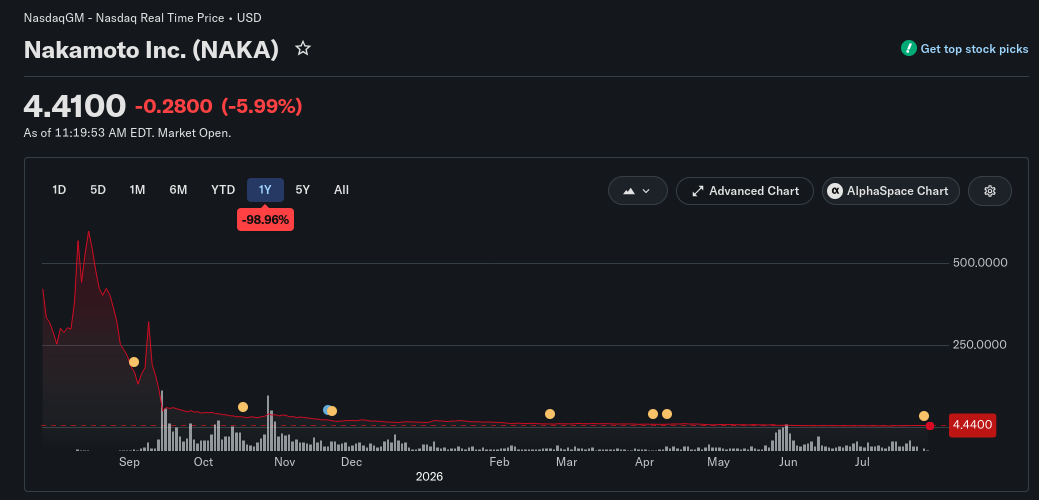Select the 5D time range
The width and height of the screenshot is (1039, 500).
click(98, 190)
